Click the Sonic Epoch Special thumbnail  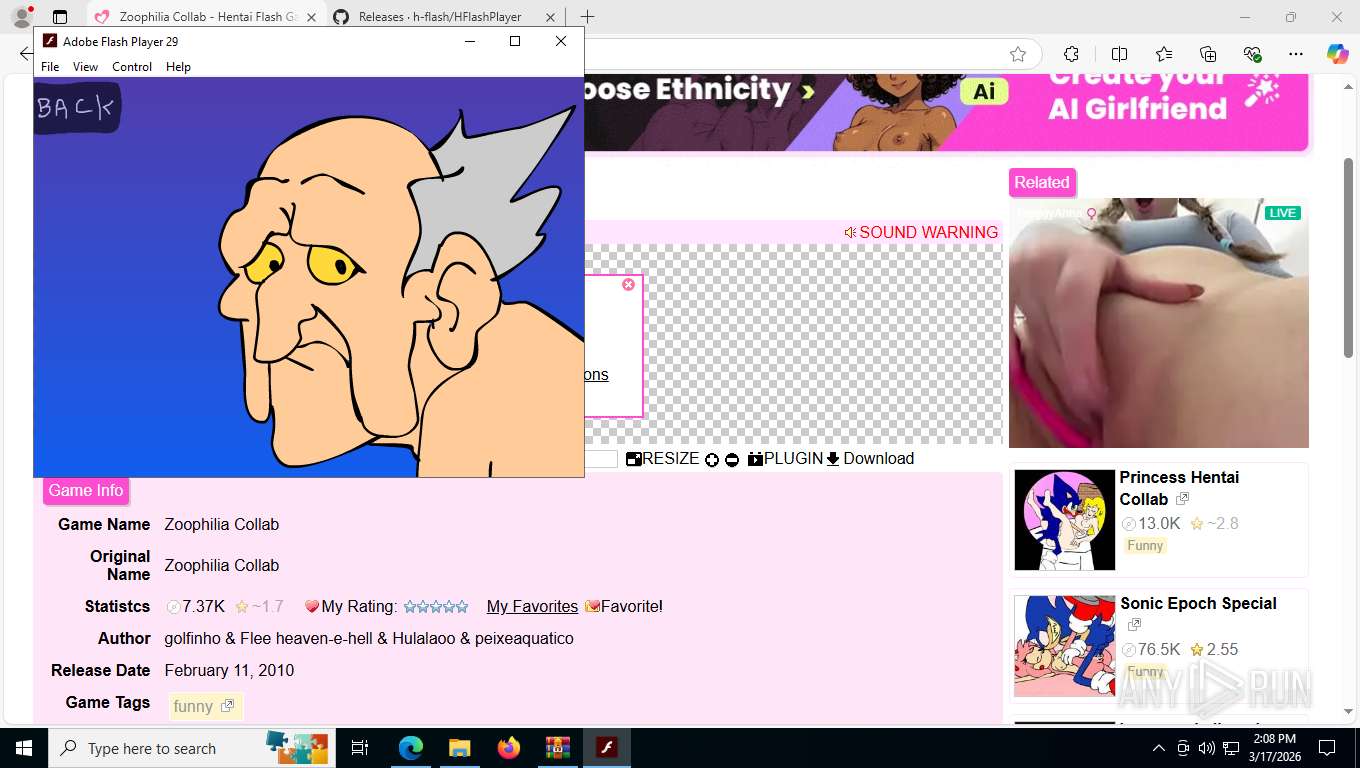1064,646
